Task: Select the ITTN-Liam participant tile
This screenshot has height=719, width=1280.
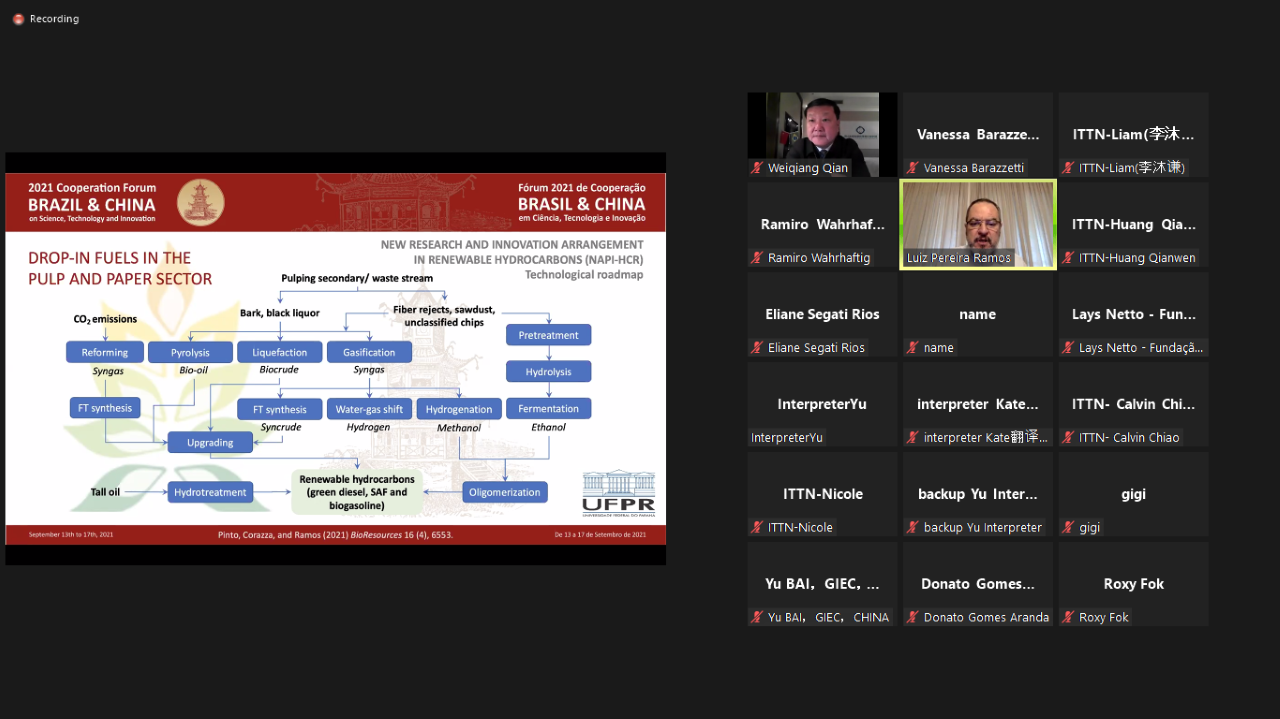Action: click(1134, 135)
